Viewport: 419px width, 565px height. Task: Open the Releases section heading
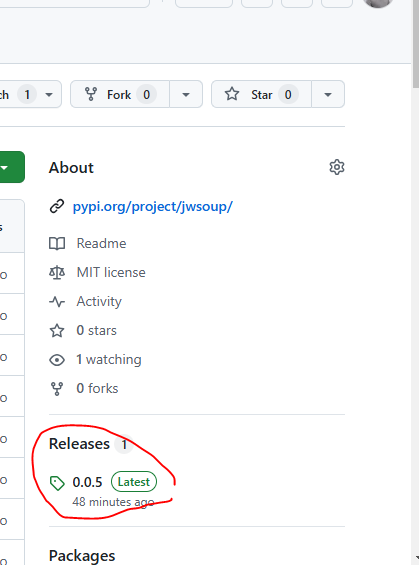point(79,444)
